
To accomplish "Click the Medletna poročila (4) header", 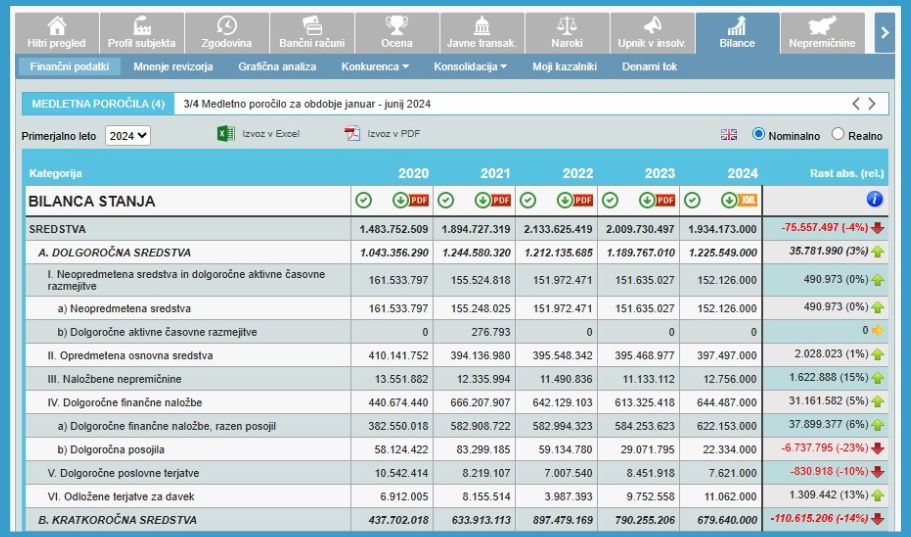I will coord(98,104).
